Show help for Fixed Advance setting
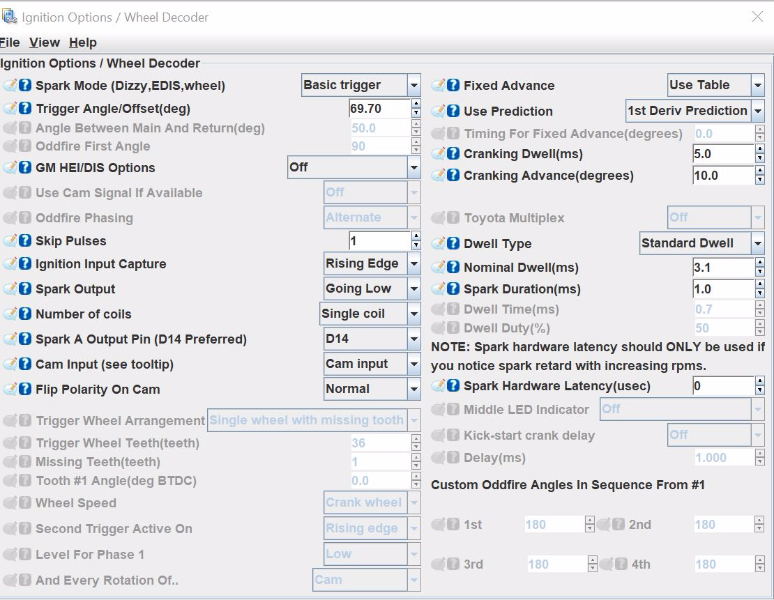This screenshot has height=600, width=774. [x=453, y=86]
